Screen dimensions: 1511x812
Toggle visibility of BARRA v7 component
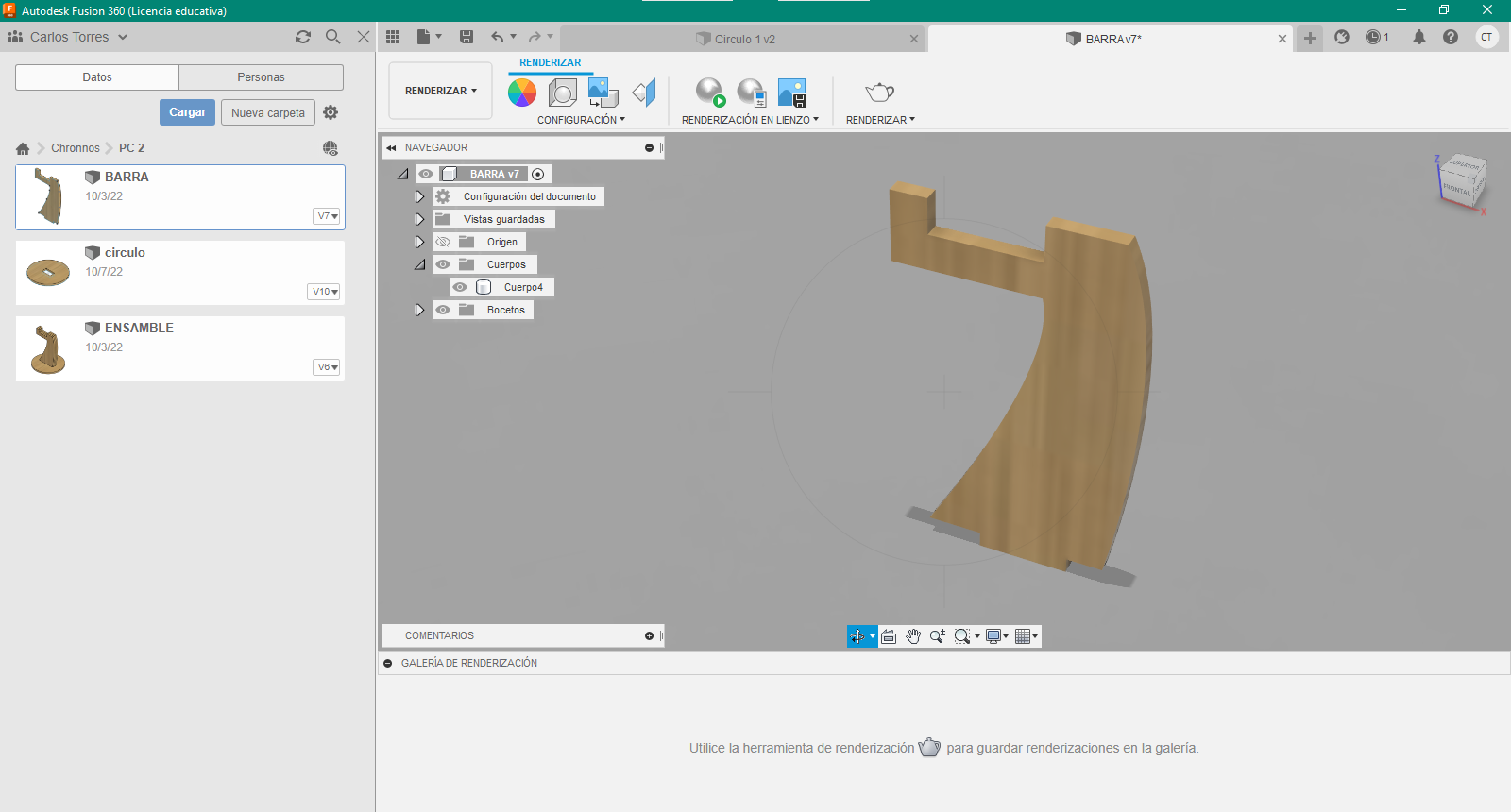pyautogui.click(x=426, y=174)
